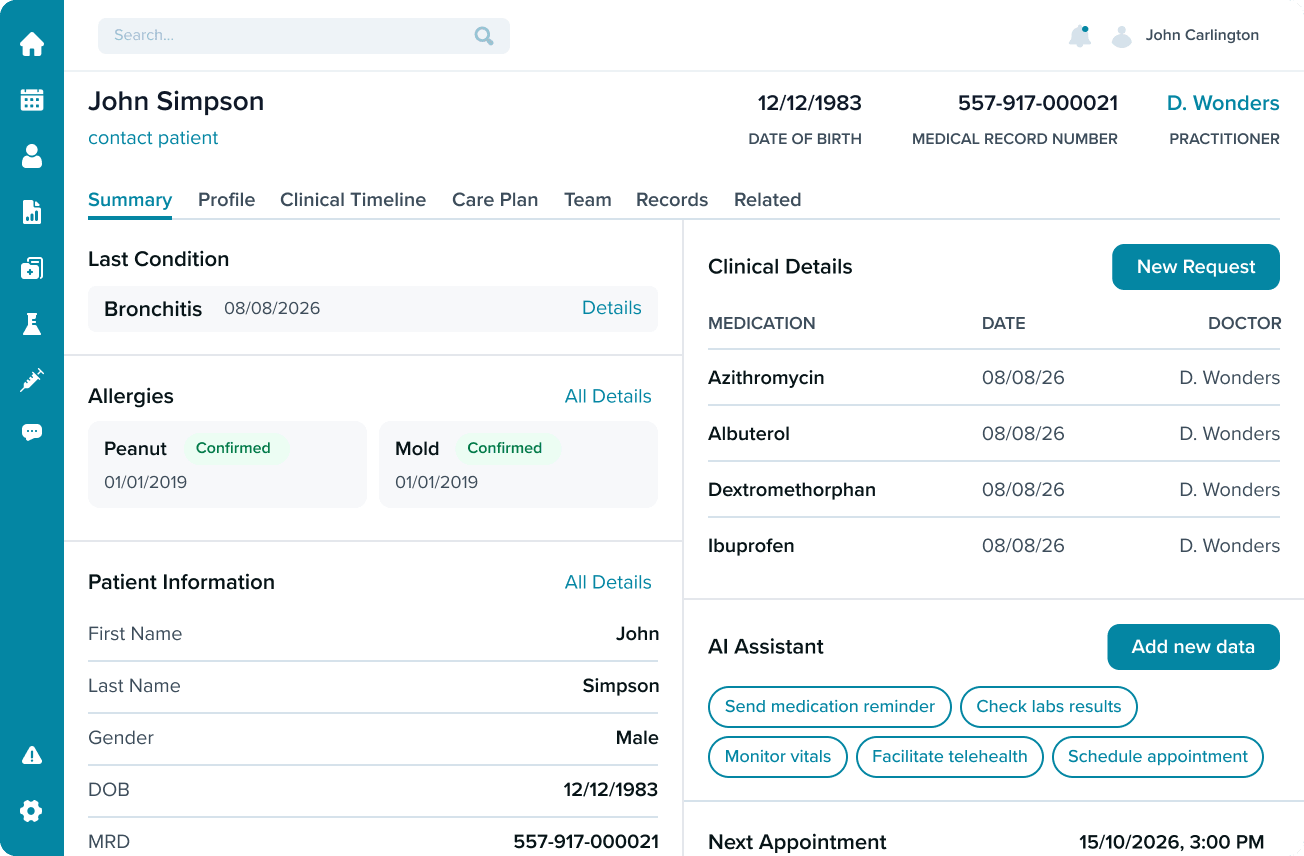Click the search magnifier icon
The height and width of the screenshot is (856, 1304).
point(484,36)
